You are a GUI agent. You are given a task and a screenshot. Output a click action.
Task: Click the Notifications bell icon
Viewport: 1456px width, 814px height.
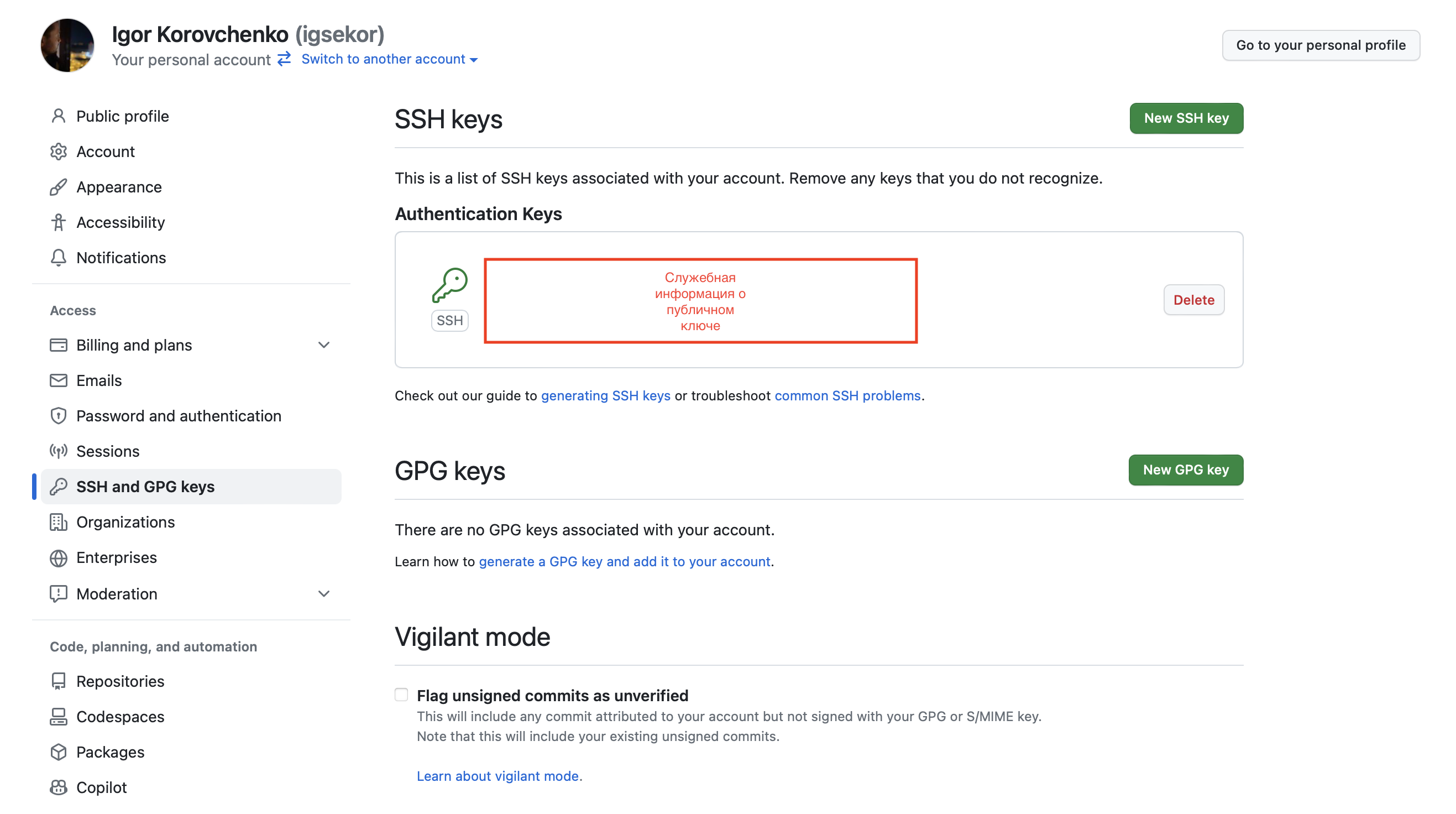(58, 258)
